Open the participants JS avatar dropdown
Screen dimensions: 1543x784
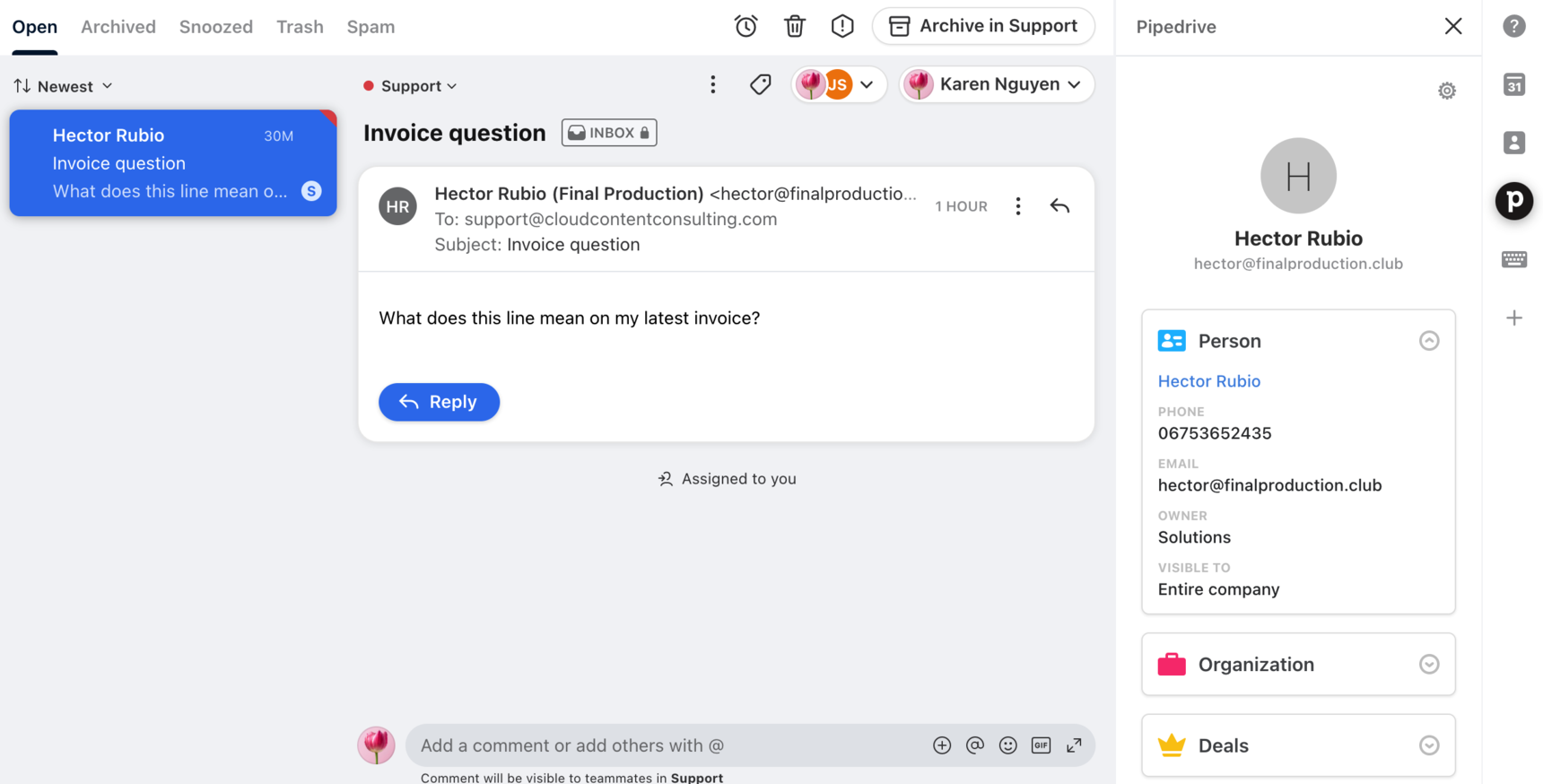point(840,84)
